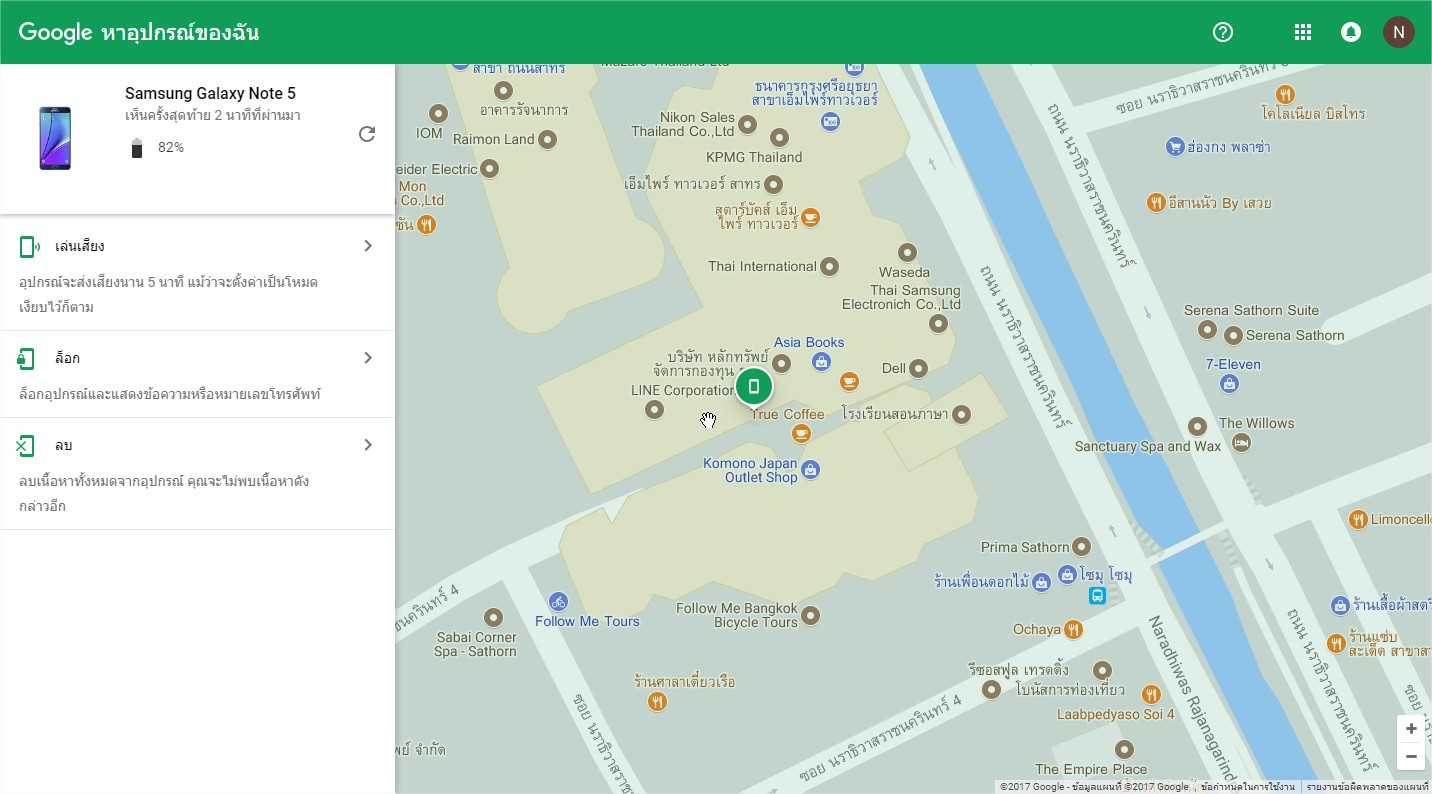The width and height of the screenshot is (1432, 794).
Task: Click the True Coffee cafe pin
Action: click(801, 432)
